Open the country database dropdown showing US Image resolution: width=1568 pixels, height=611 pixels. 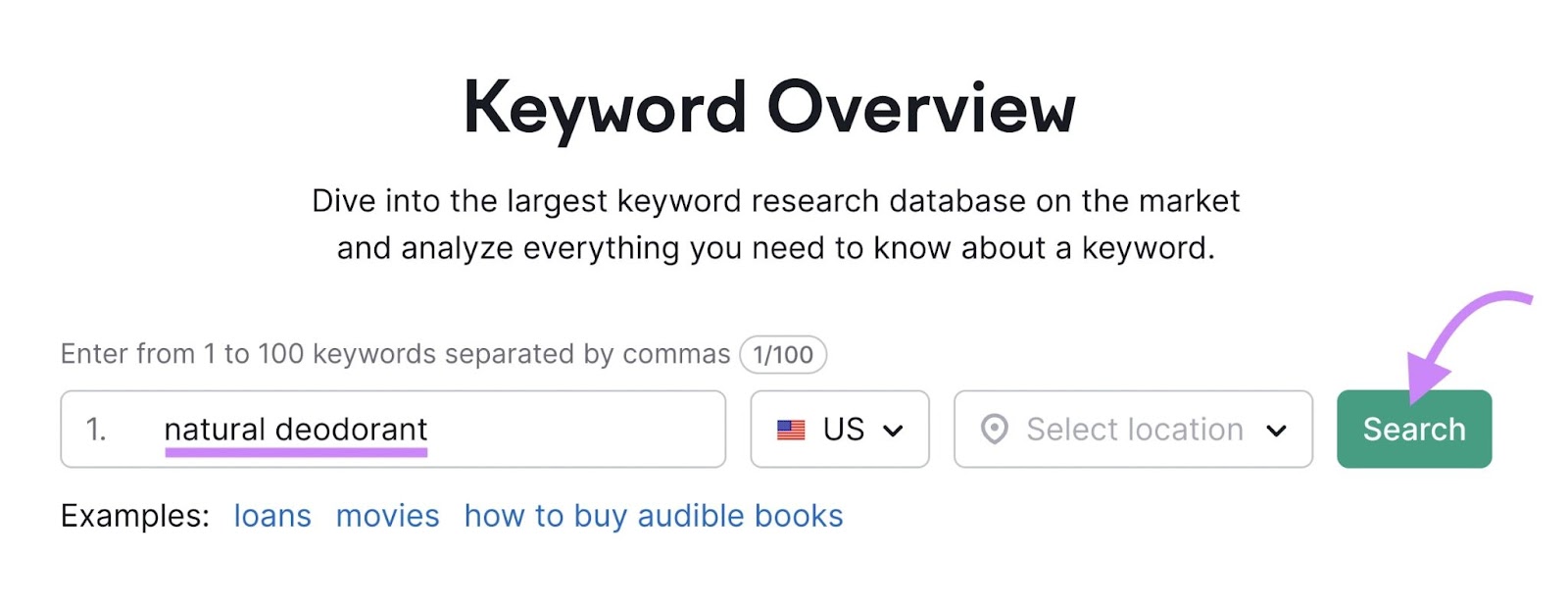tap(839, 429)
